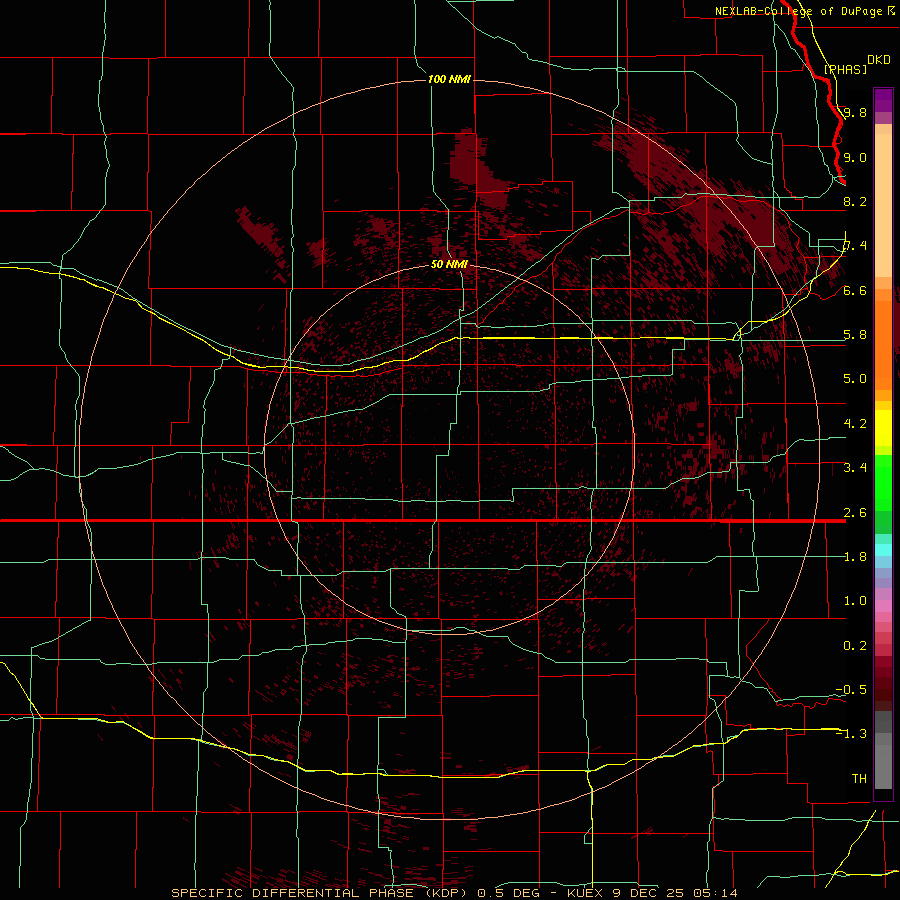Click the pink segment of the color bar
The width and height of the screenshot is (900, 900).
point(883,606)
